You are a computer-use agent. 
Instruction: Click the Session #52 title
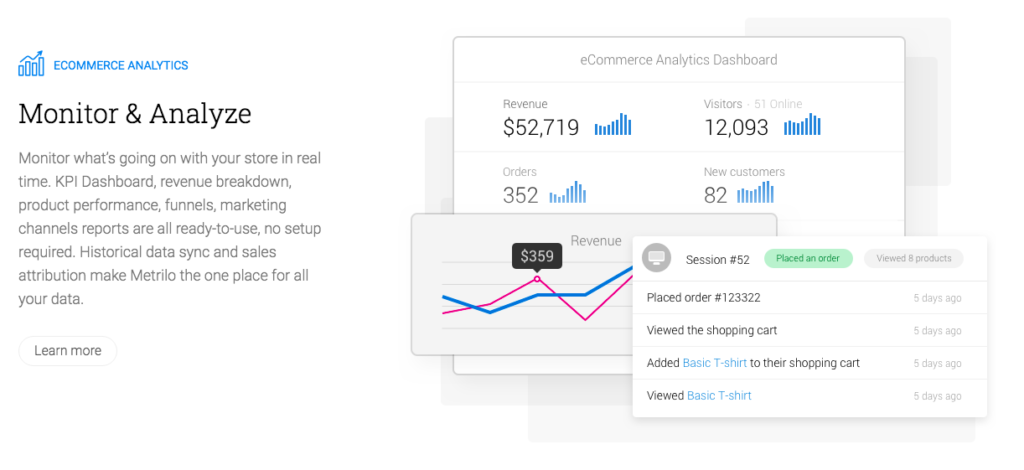pos(718,260)
